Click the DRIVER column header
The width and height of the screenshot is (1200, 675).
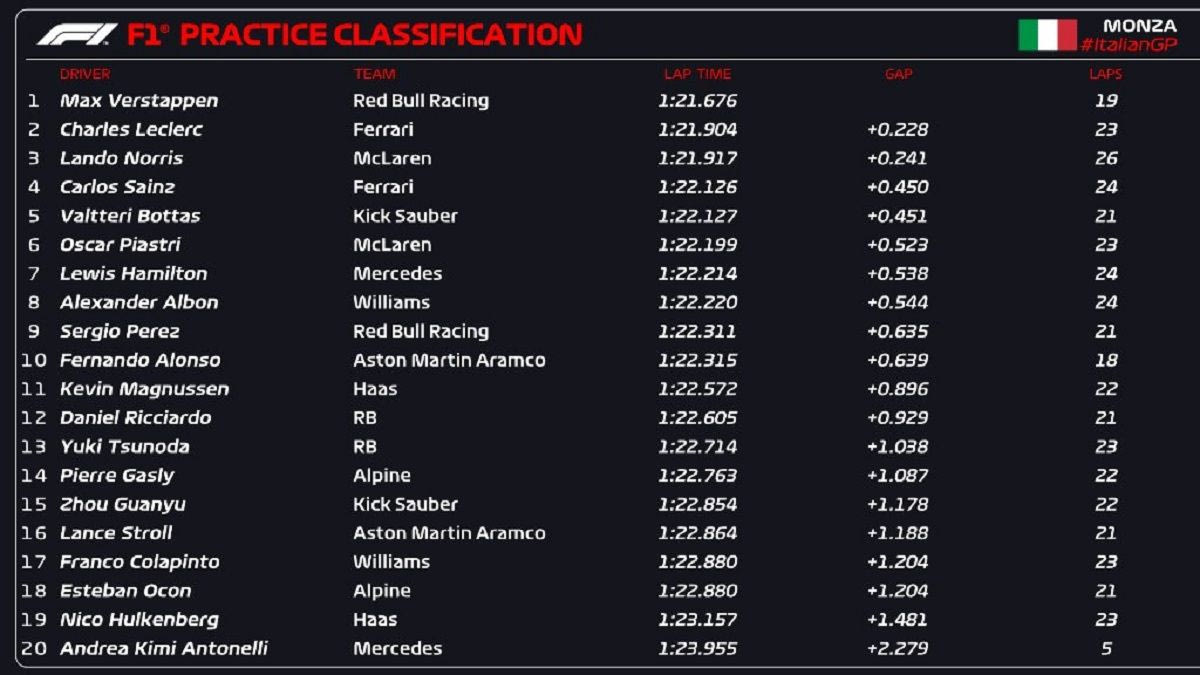[85, 74]
